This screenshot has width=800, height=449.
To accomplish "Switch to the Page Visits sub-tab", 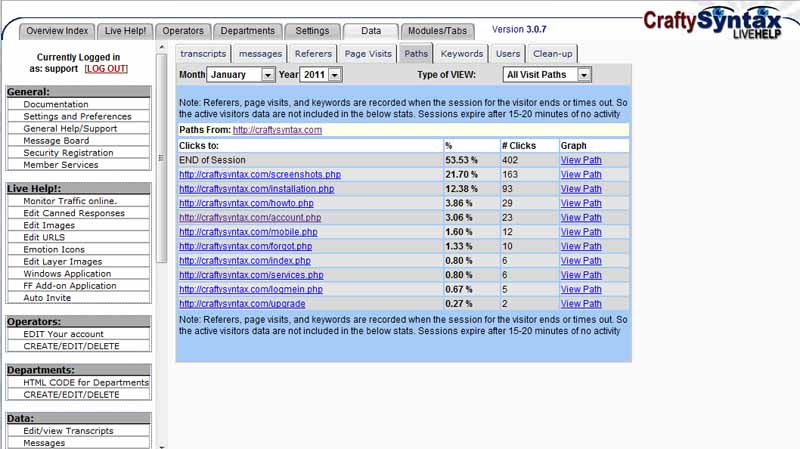I will point(368,54).
